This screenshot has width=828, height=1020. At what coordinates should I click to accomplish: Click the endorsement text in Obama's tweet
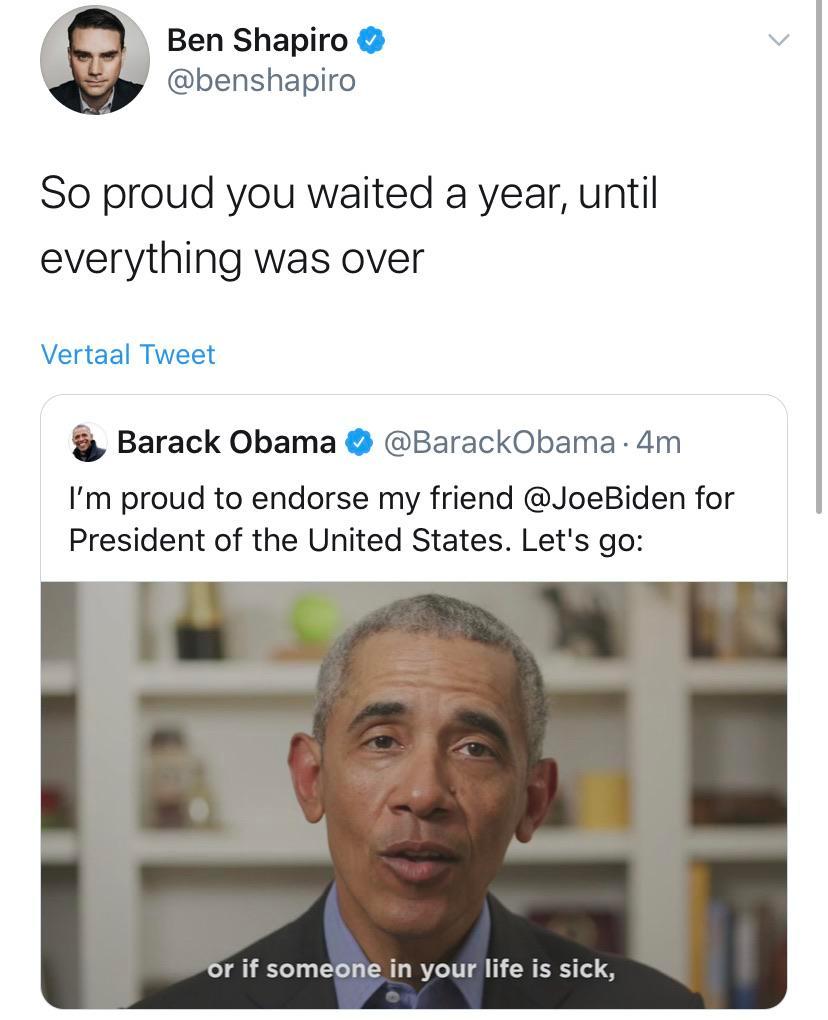(400, 519)
